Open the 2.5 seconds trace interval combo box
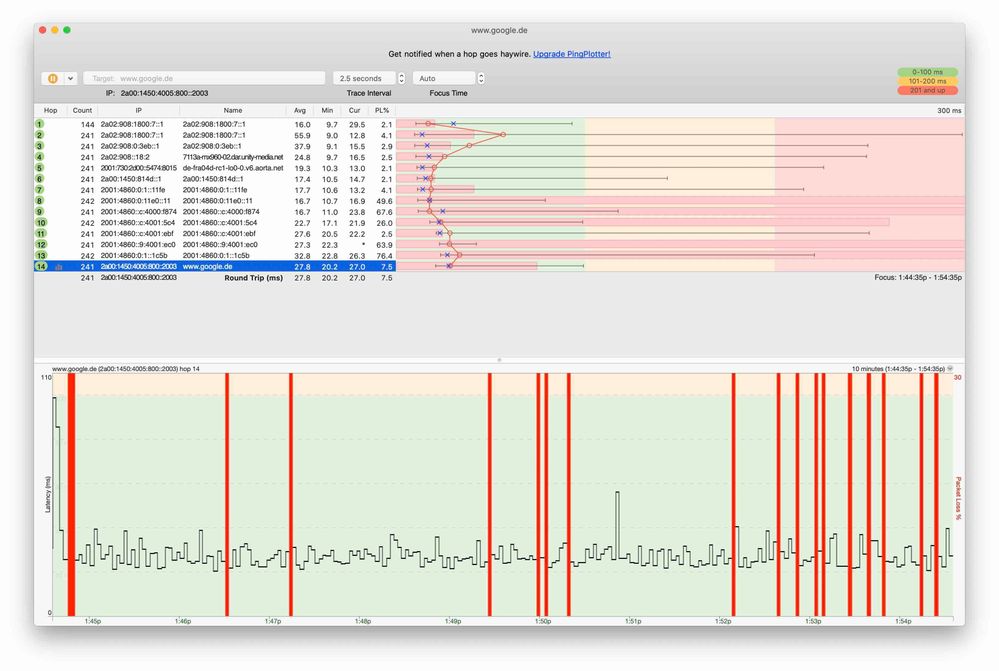Viewport: 999px width, 671px height. pos(364,78)
